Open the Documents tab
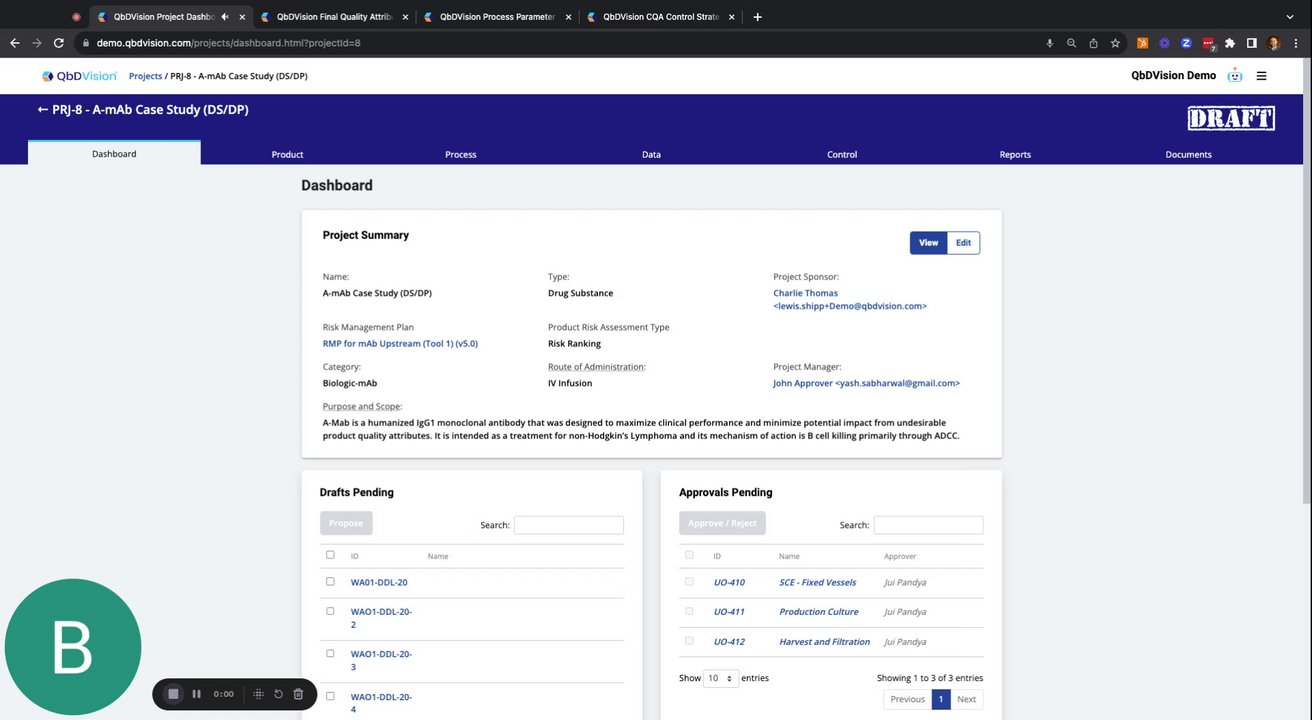The width and height of the screenshot is (1312, 720). pos(1188,154)
